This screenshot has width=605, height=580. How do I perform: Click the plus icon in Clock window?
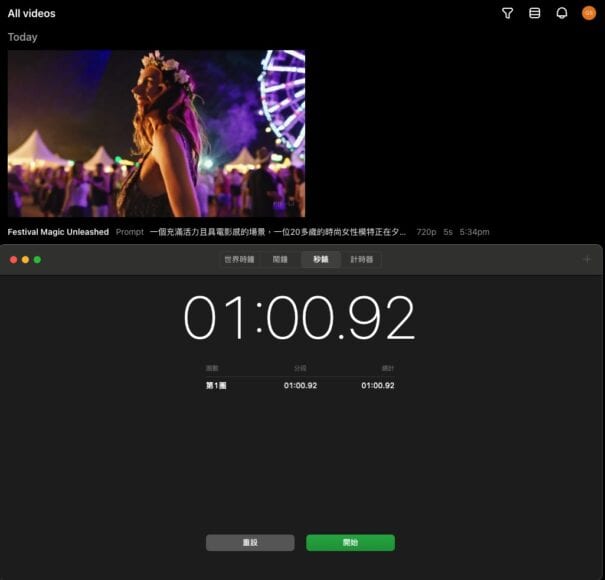click(x=587, y=259)
